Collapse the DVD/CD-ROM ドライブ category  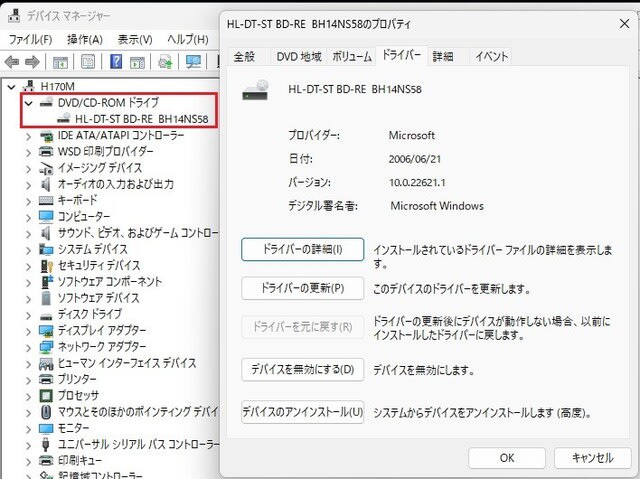(28, 103)
